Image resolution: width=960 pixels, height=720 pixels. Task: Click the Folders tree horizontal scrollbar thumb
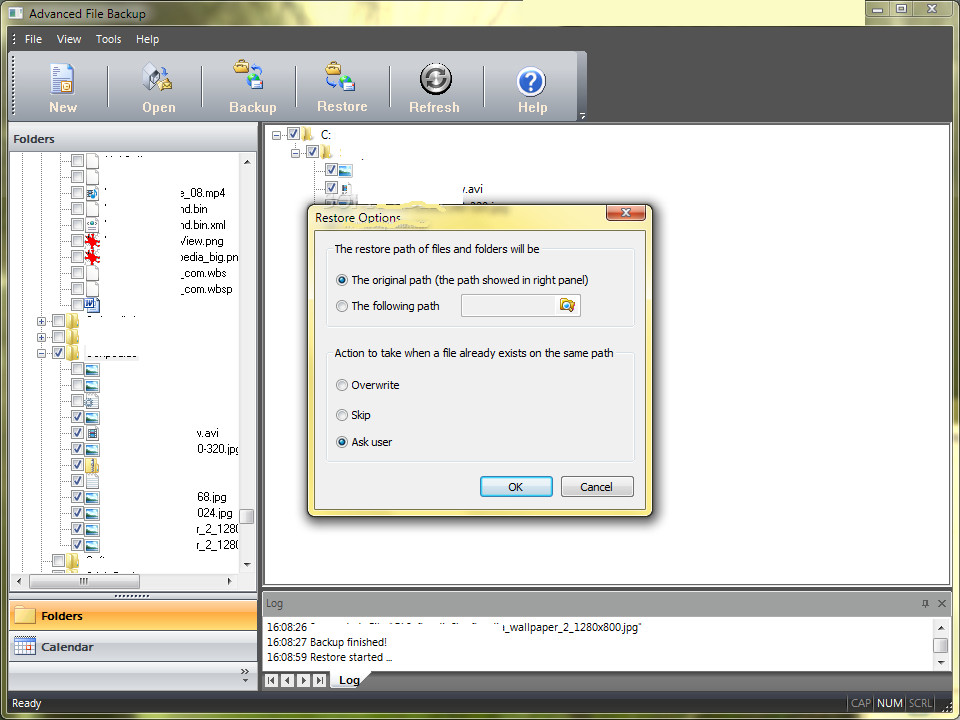coord(84,581)
